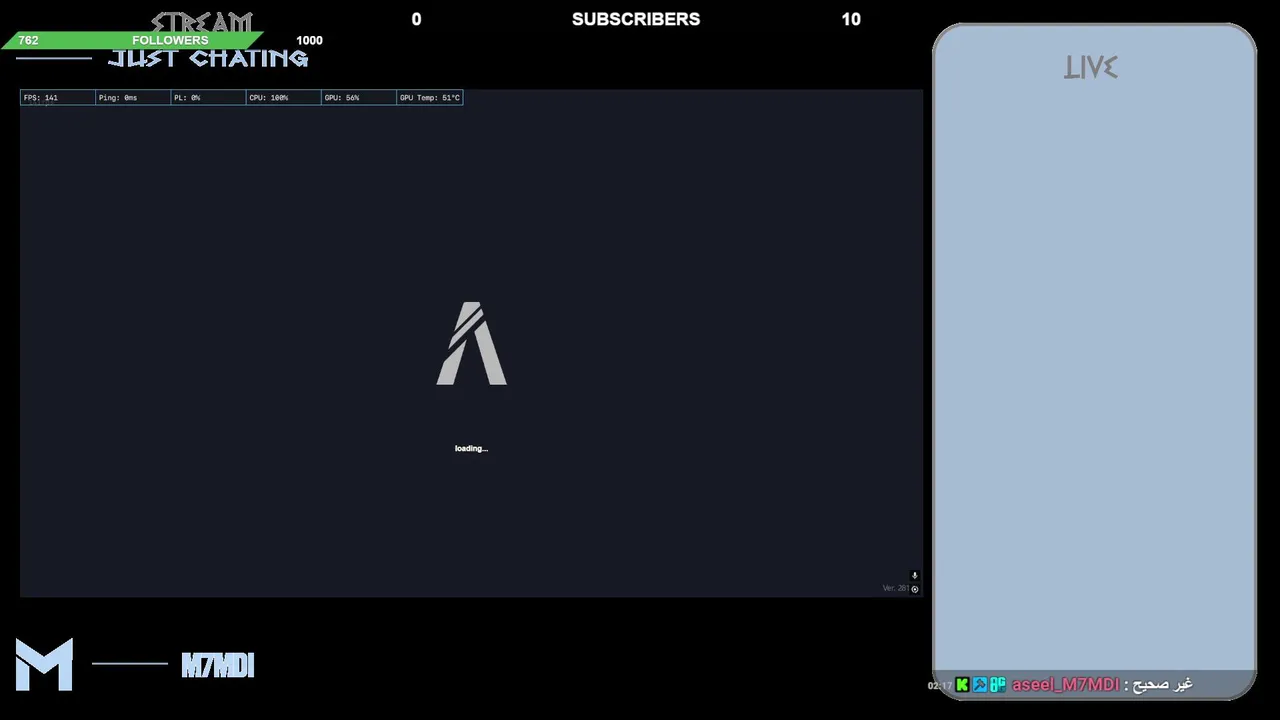Click the Arabic chat message 'غير صحيح'
This screenshot has width=1280, height=720.
[1163, 685]
